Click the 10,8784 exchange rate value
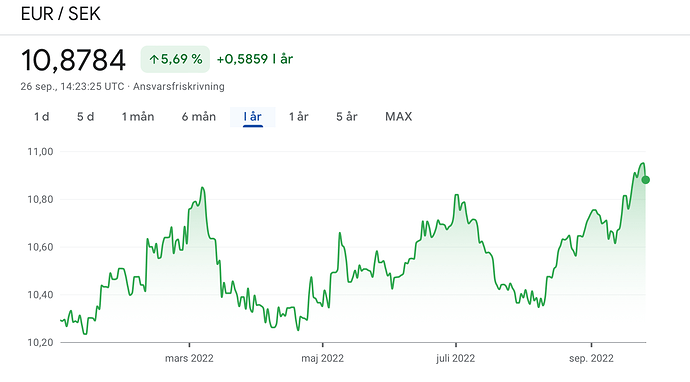Screen dimensions: 690x382 [x=73, y=60]
